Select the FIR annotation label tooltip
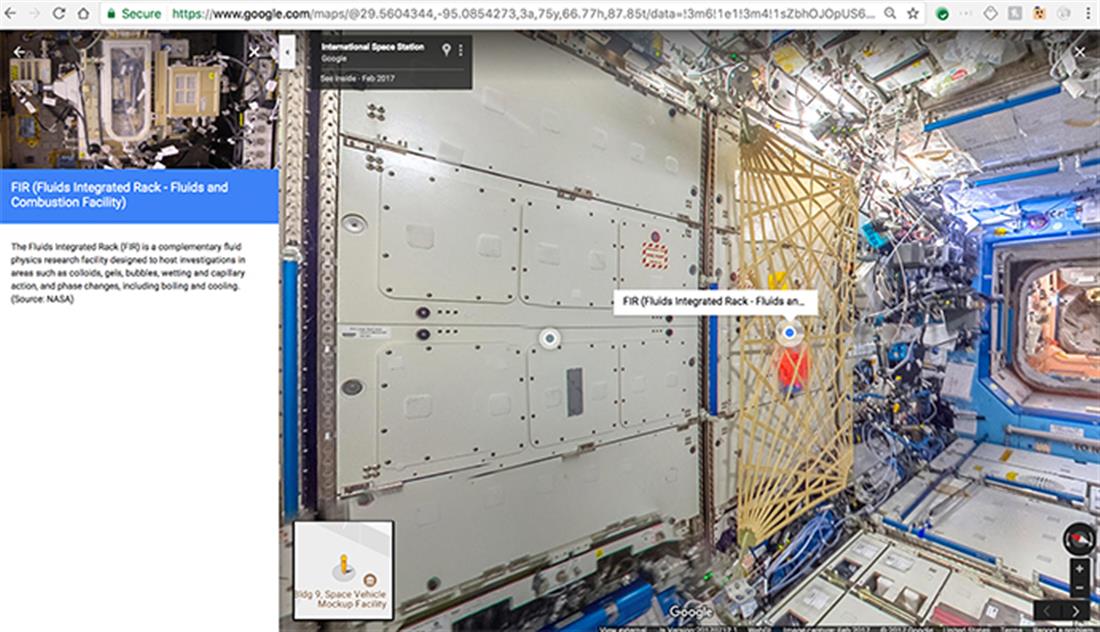The height and width of the screenshot is (632, 1100). pyautogui.click(x=715, y=300)
